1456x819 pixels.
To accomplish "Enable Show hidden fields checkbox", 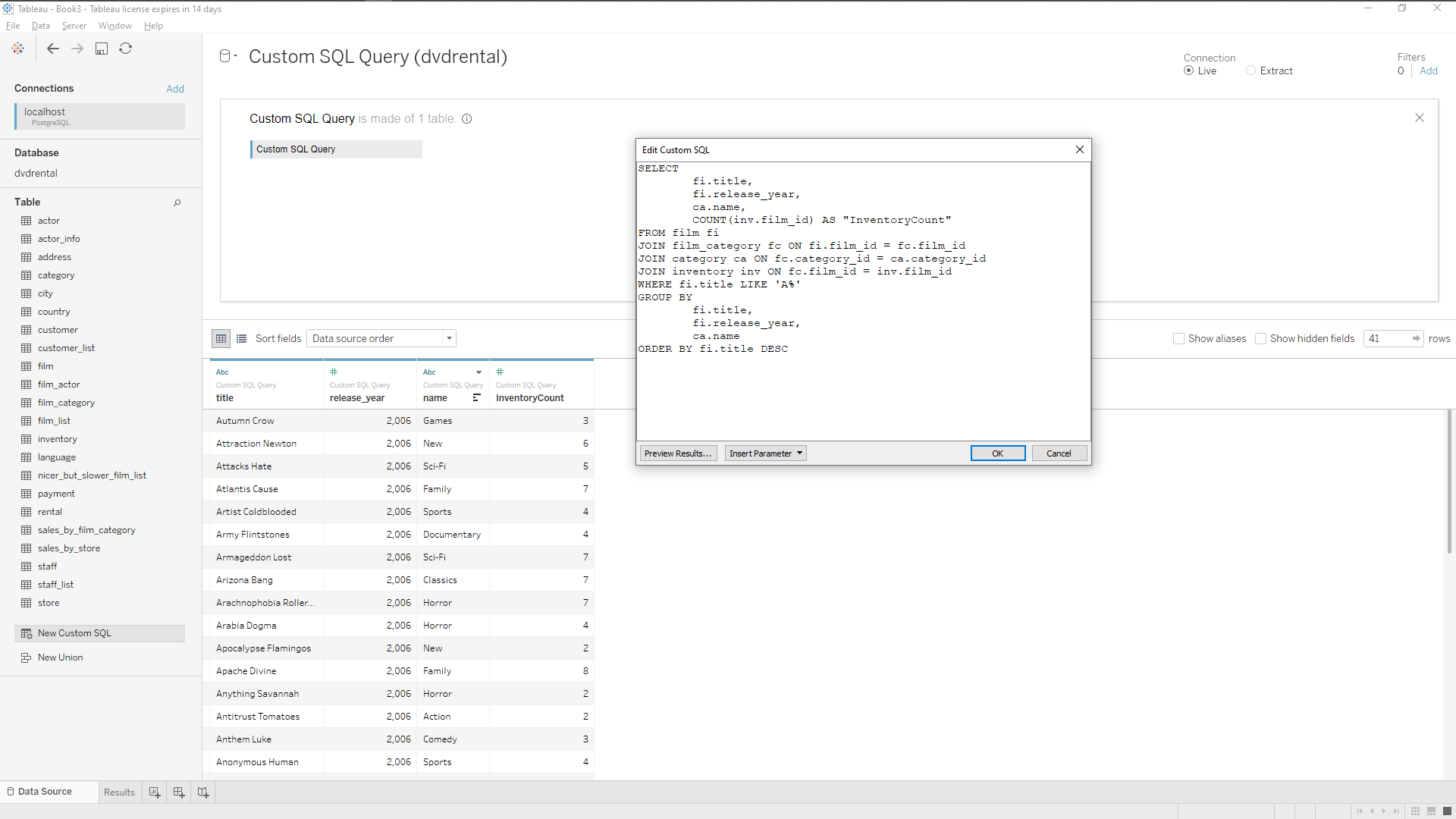I will tap(1260, 339).
